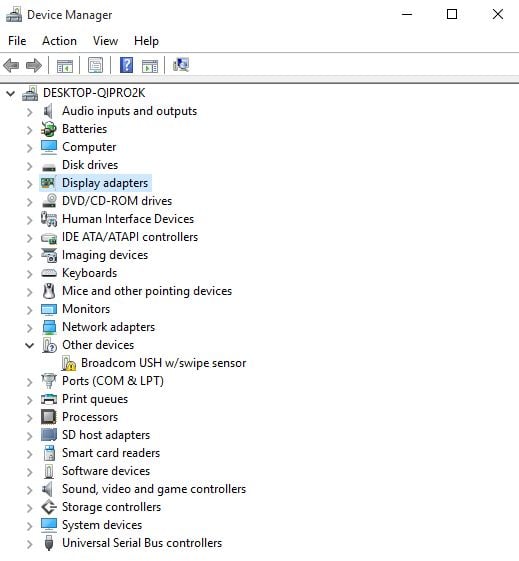Open the File menu
This screenshot has width=519, height=561.
coord(17,41)
